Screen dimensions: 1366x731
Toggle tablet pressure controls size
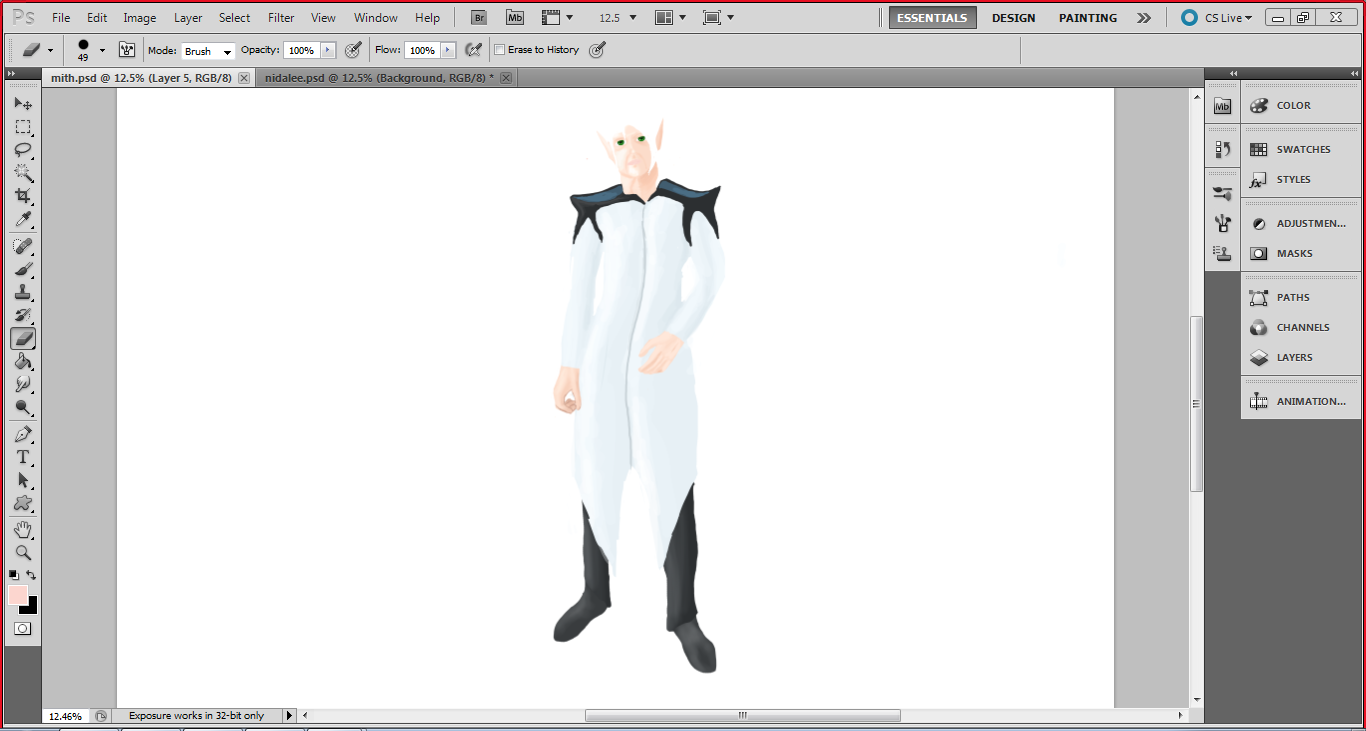(597, 50)
